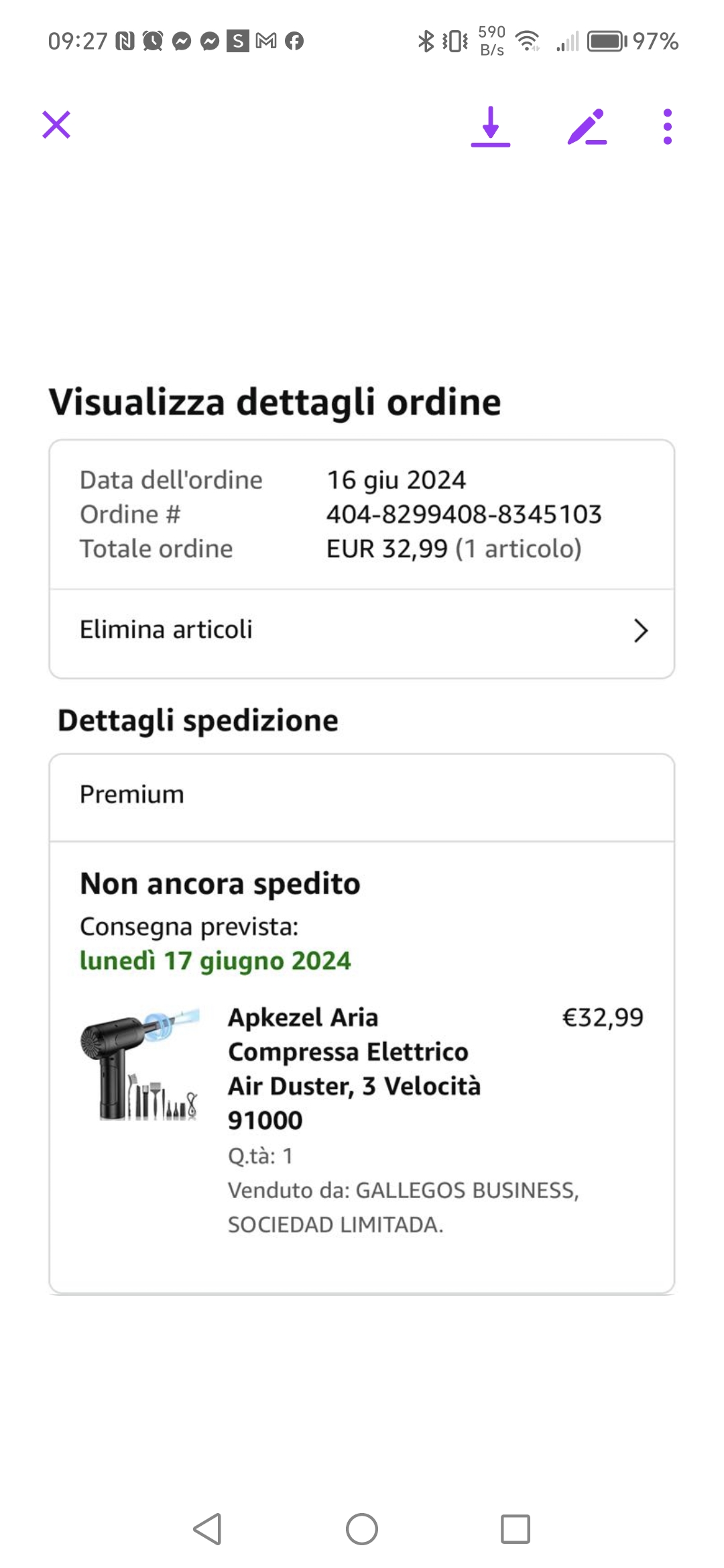
Task: Select the order number 404-8299408-8345103
Action: point(464,515)
